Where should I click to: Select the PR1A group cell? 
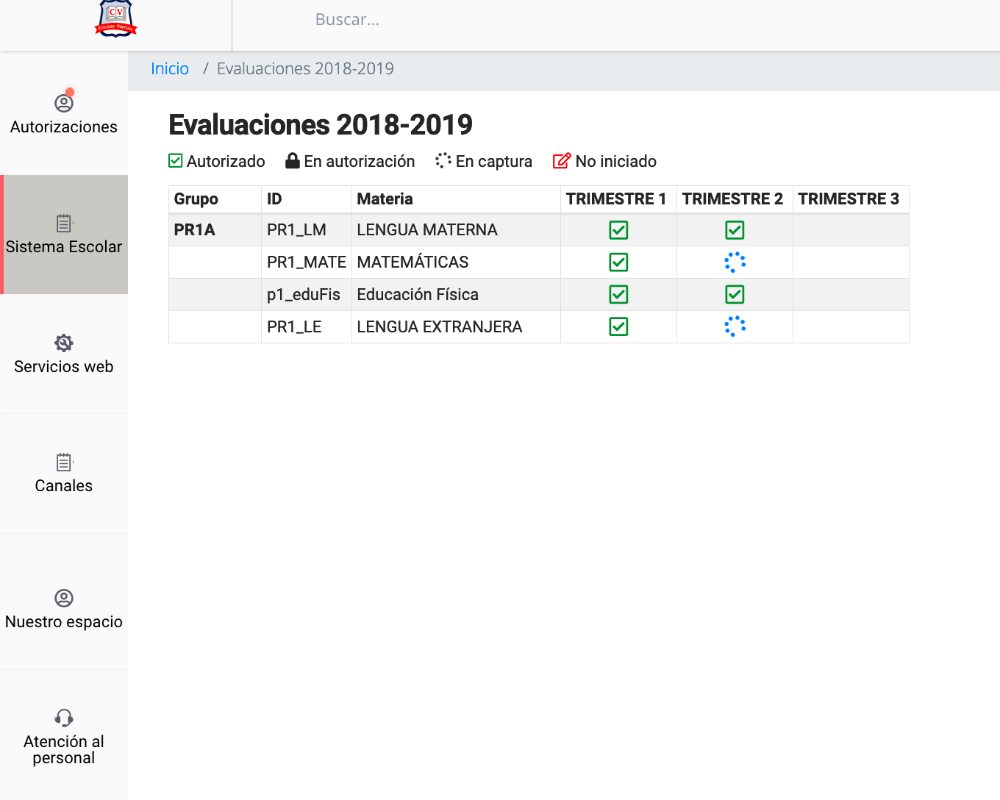(x=215, y=230)
